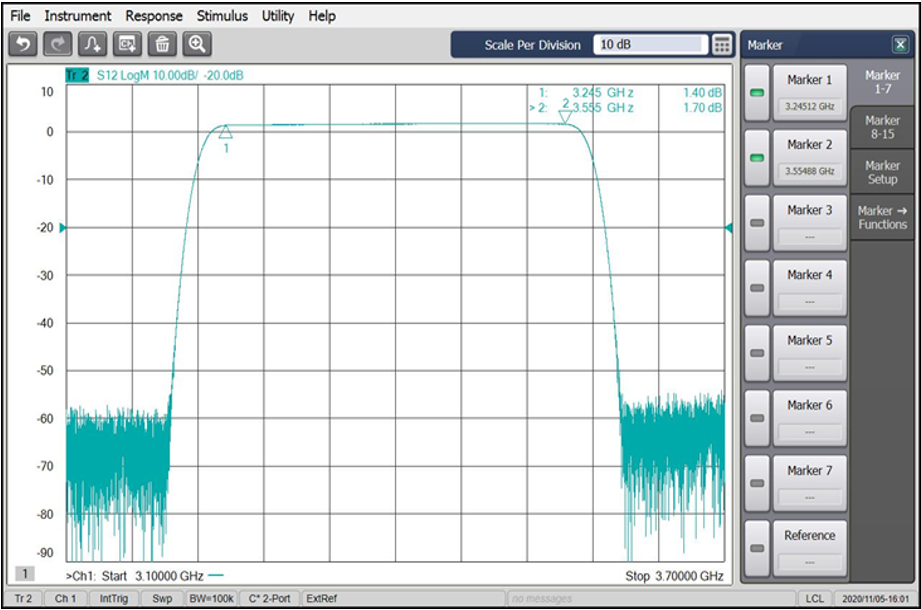This screenshot has width=921, height=610.
Task: Enable the Marker 3 indicator toggle
Action: (758, 223)
